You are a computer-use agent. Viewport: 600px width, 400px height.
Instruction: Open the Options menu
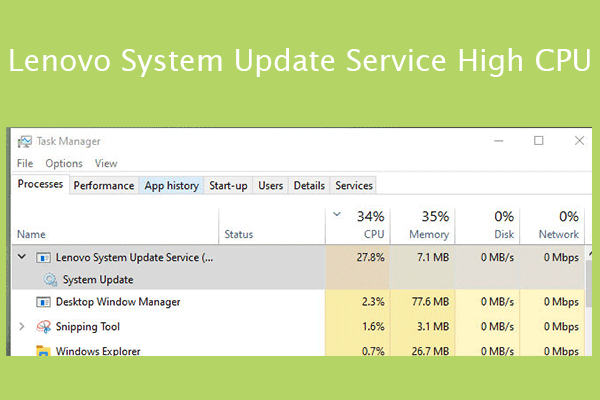(64, 163)
